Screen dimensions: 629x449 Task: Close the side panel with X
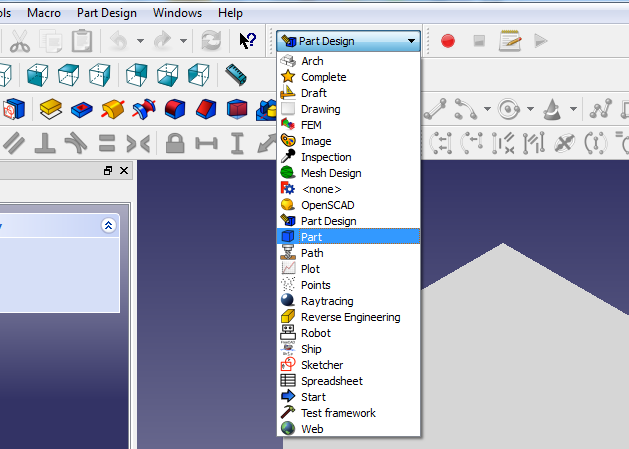(124, 171)
